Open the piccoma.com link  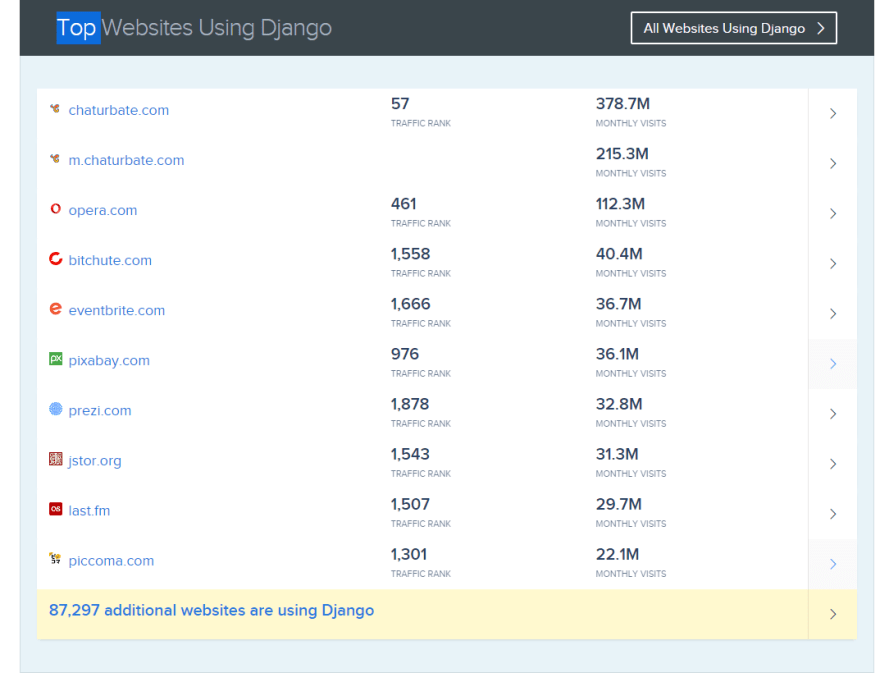point(111,561)
